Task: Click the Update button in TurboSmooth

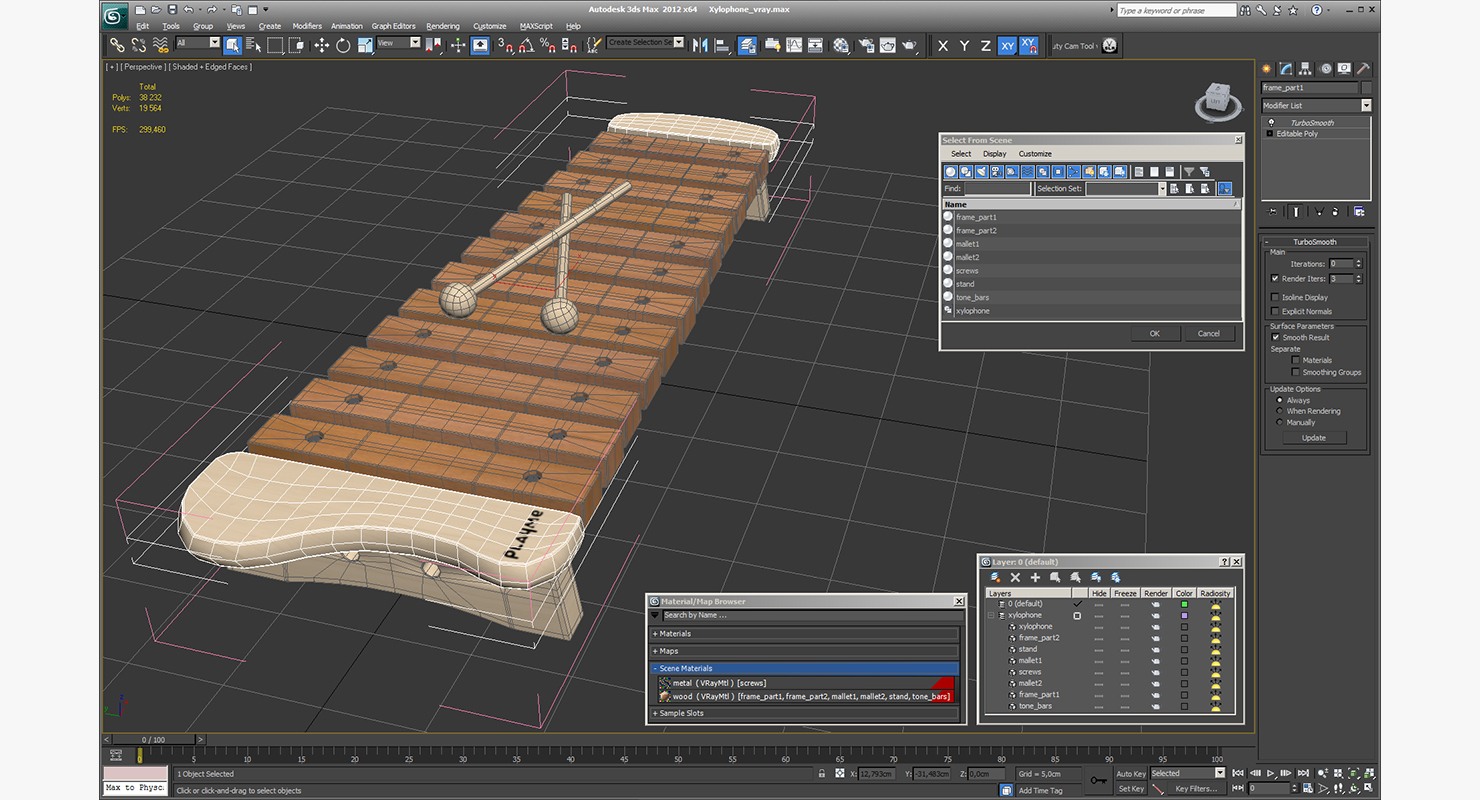Action: pyautogui.click(x=1314, y=437)
